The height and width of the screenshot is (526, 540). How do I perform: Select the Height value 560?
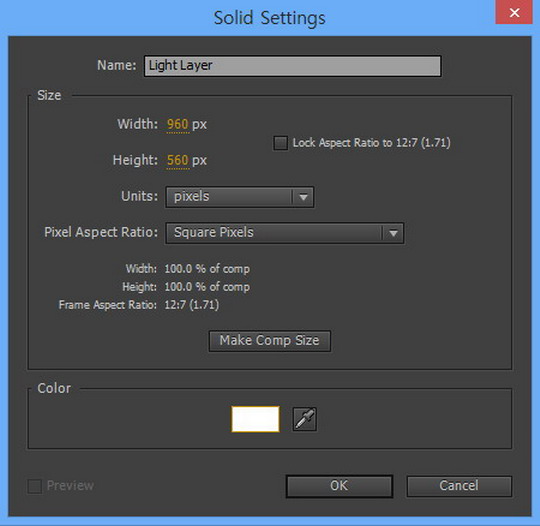(x=177, y=160)
